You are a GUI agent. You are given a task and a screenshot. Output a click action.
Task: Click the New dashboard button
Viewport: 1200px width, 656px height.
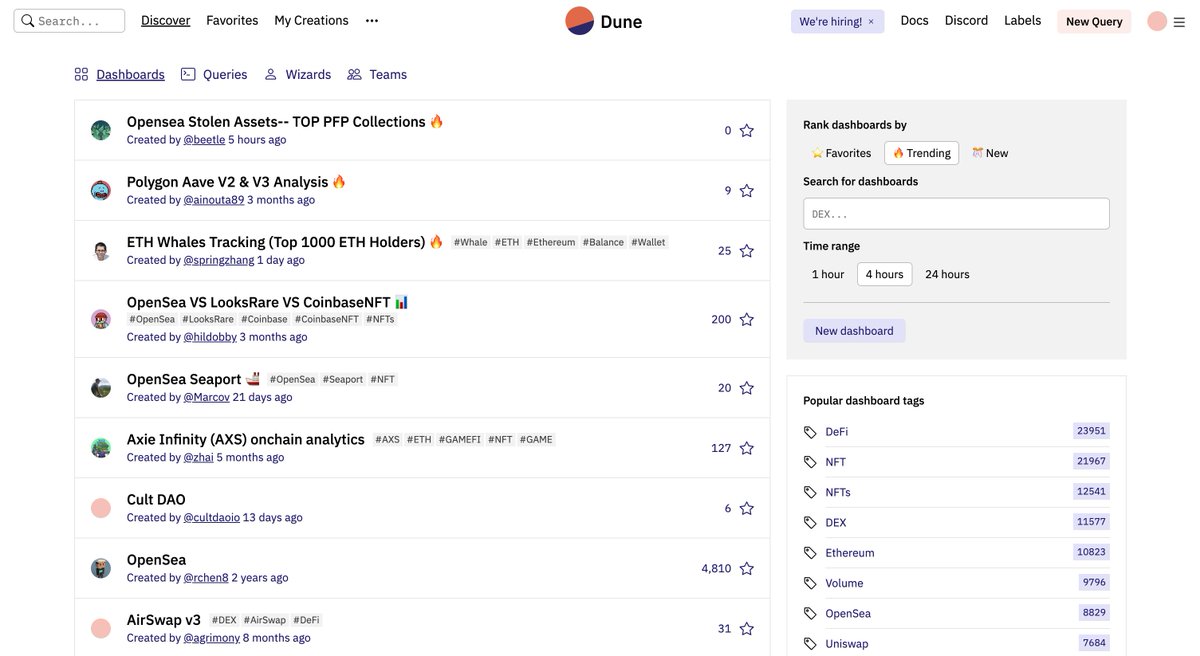[854, 329]
